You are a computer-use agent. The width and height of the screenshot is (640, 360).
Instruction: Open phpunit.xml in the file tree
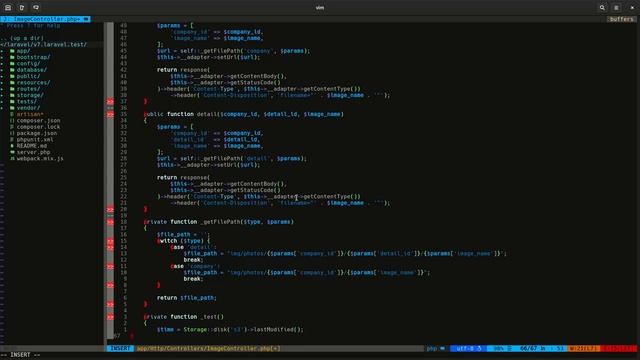click(x=35, y=140)
